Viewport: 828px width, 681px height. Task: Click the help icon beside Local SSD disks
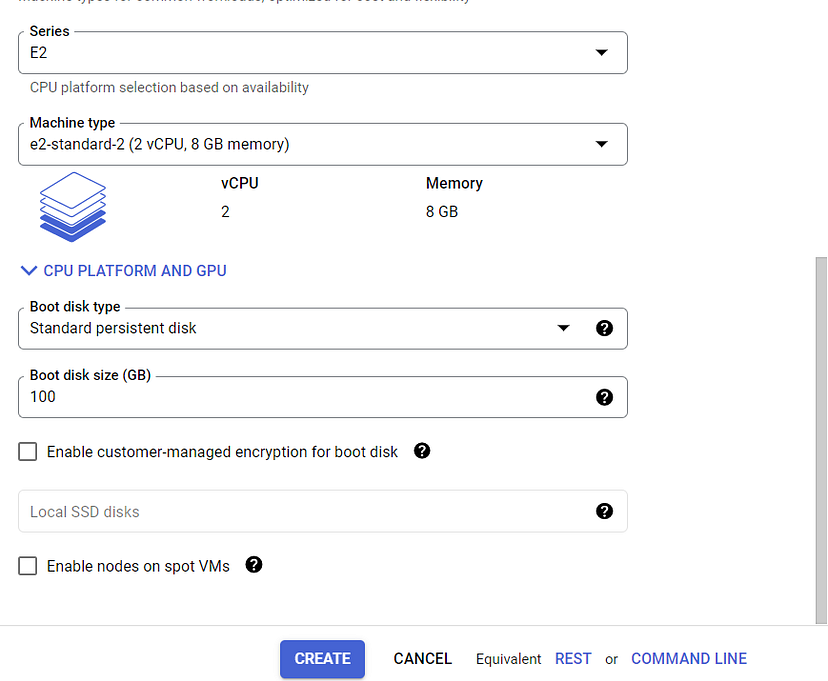point(604,511)
